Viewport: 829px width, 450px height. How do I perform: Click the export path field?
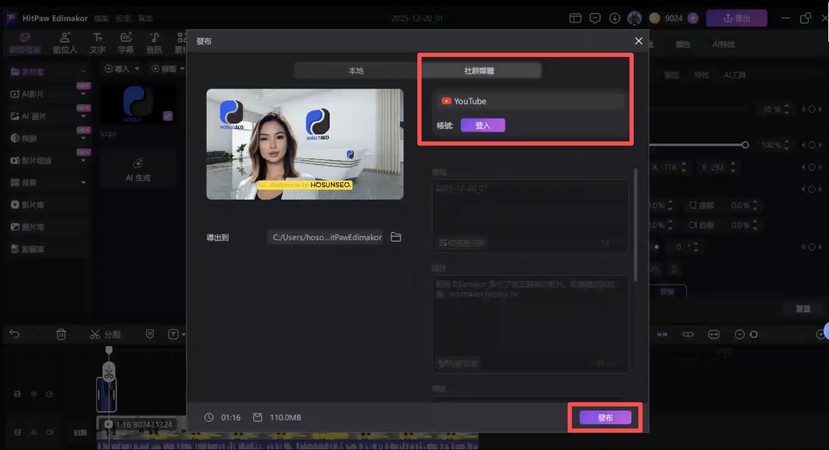tap(326, 237)
